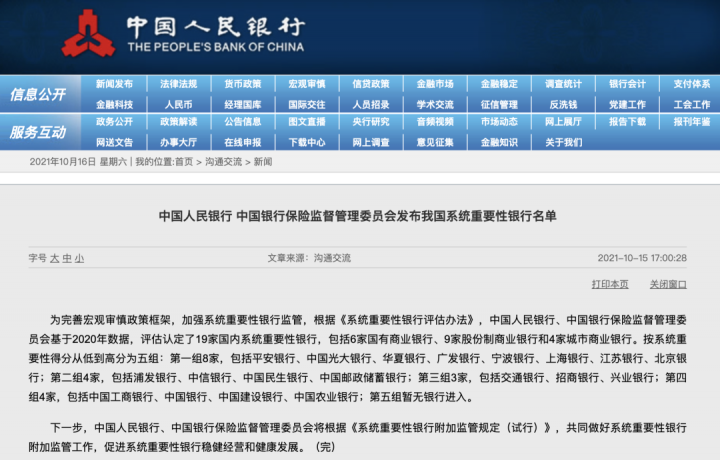
Task: Set font size to 中
Action: tap(67, 258)
